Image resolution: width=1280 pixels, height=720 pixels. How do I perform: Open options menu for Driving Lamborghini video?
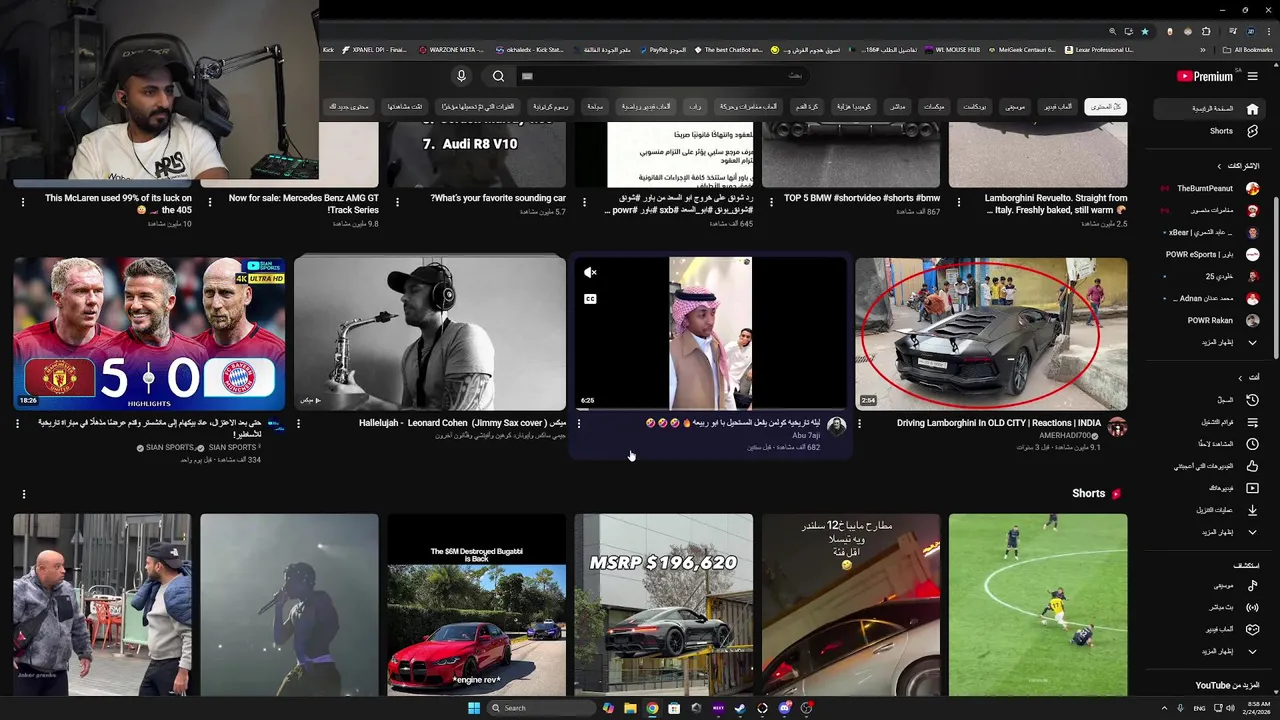860,423
